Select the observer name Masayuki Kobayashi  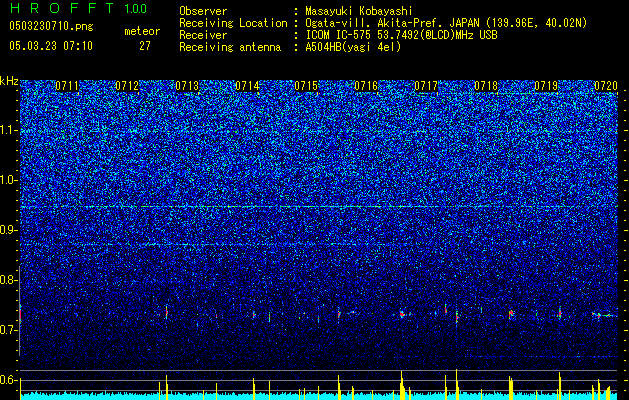click(359, 11)
